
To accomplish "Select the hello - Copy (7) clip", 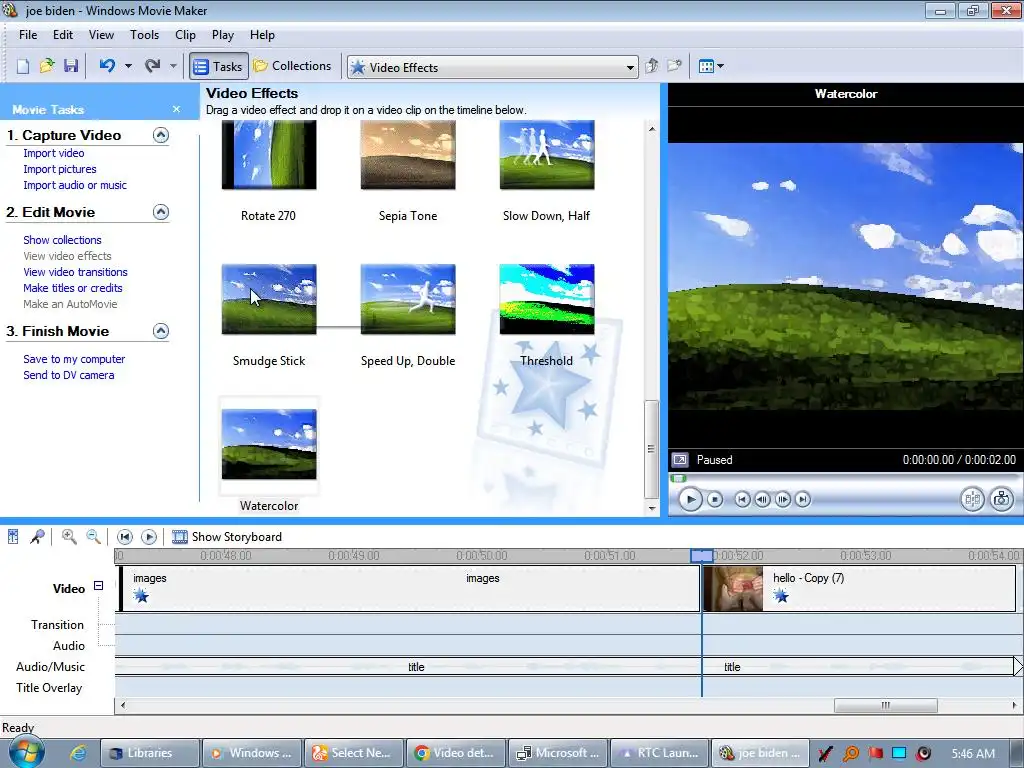I will point(859,588).
